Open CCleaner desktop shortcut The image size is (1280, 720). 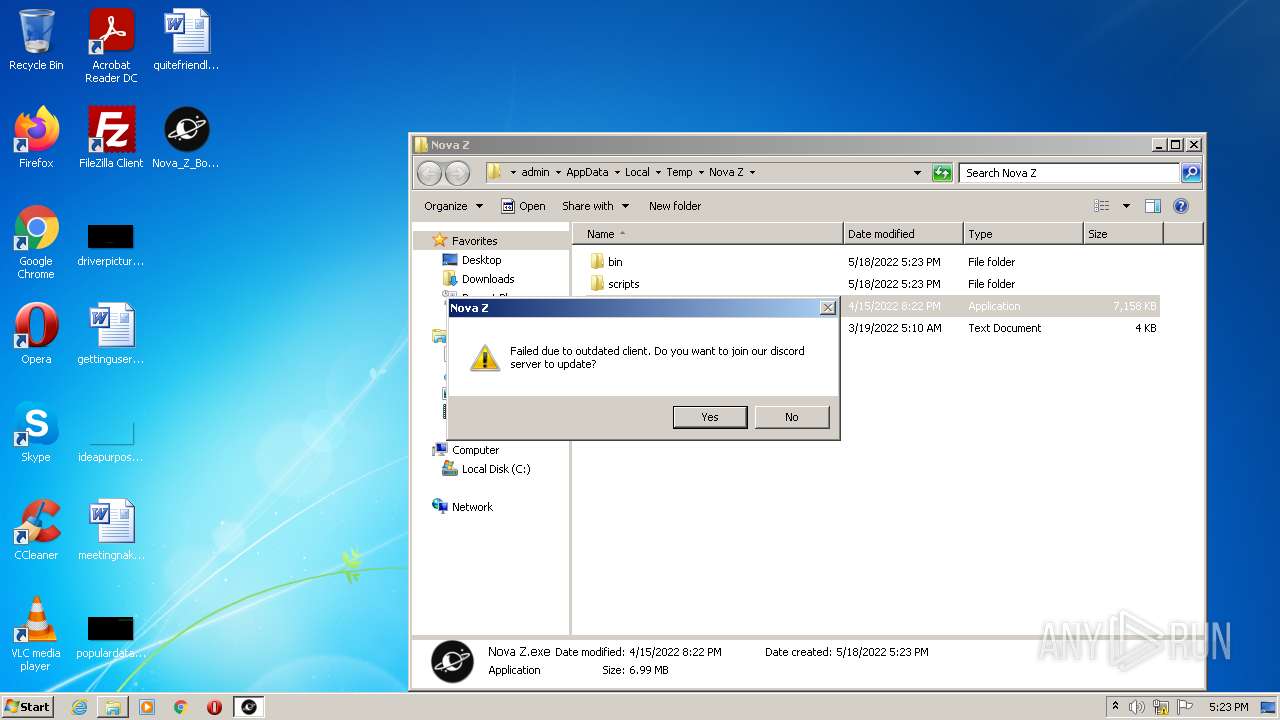tap(36, 530)
